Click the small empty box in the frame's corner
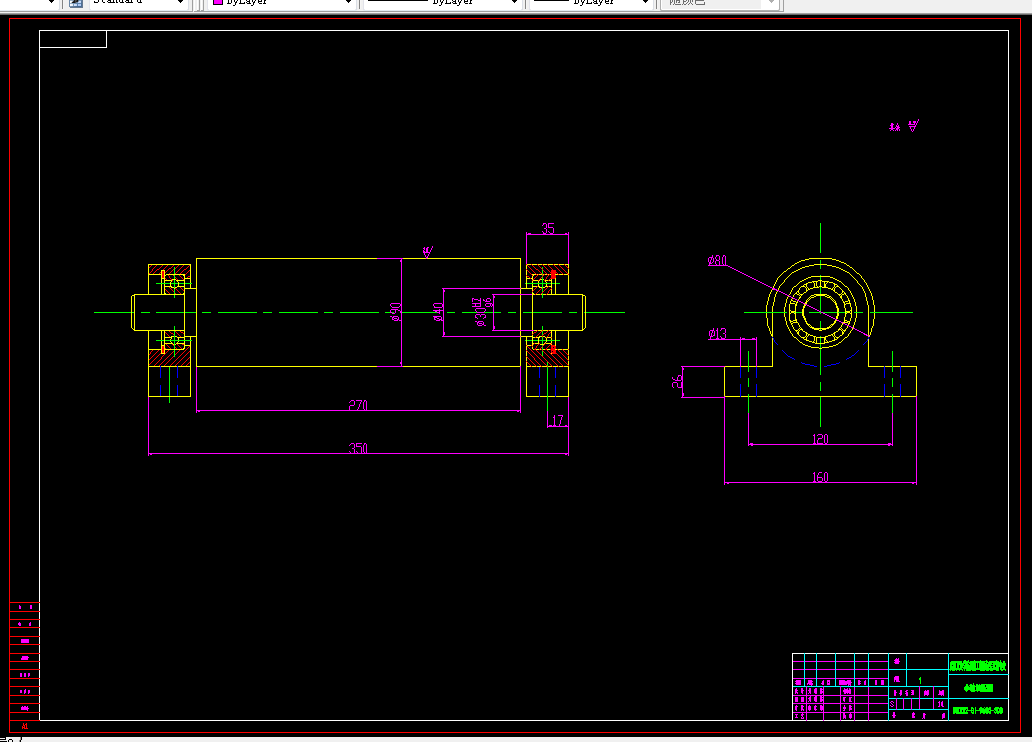Image resolution: width=1032 pixels, height=742 pixels. (73, 39)
